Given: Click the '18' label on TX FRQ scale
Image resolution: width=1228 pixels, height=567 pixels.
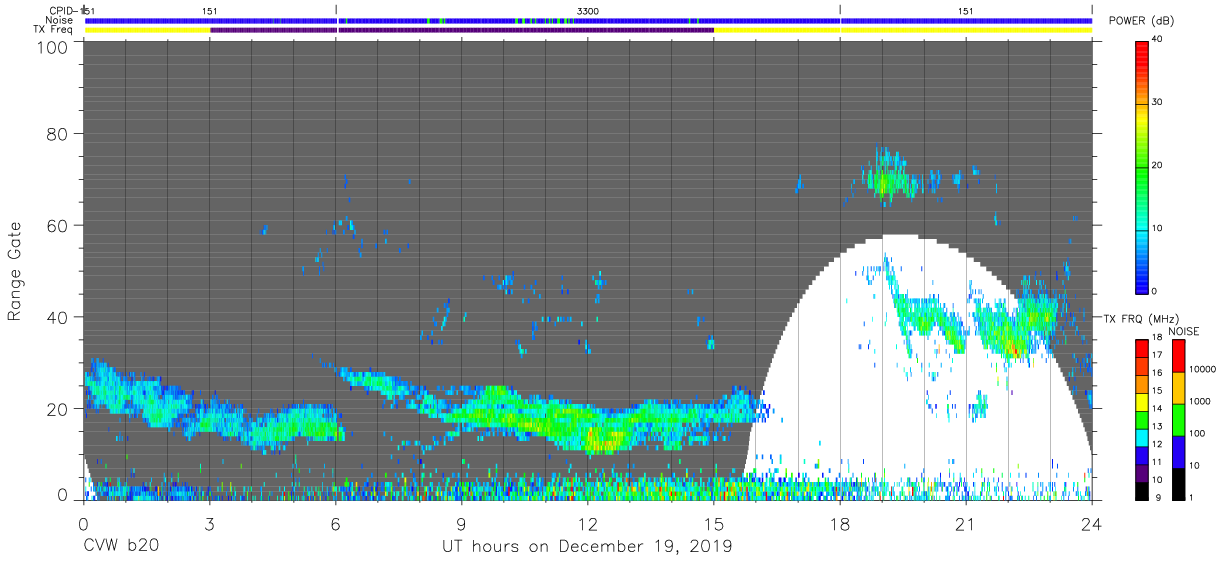Looking at the screenshot, I should tap(1156, 338).
